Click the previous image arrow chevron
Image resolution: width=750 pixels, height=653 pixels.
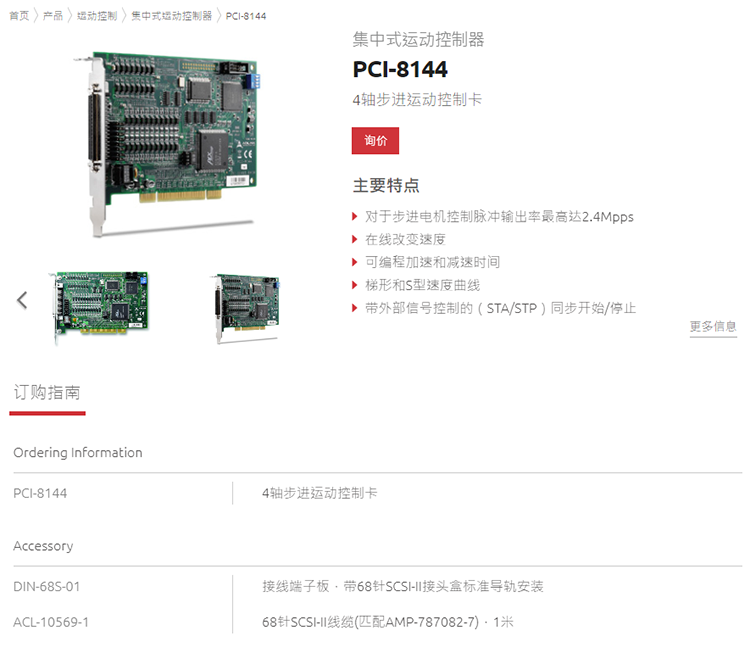coord(22,300)
